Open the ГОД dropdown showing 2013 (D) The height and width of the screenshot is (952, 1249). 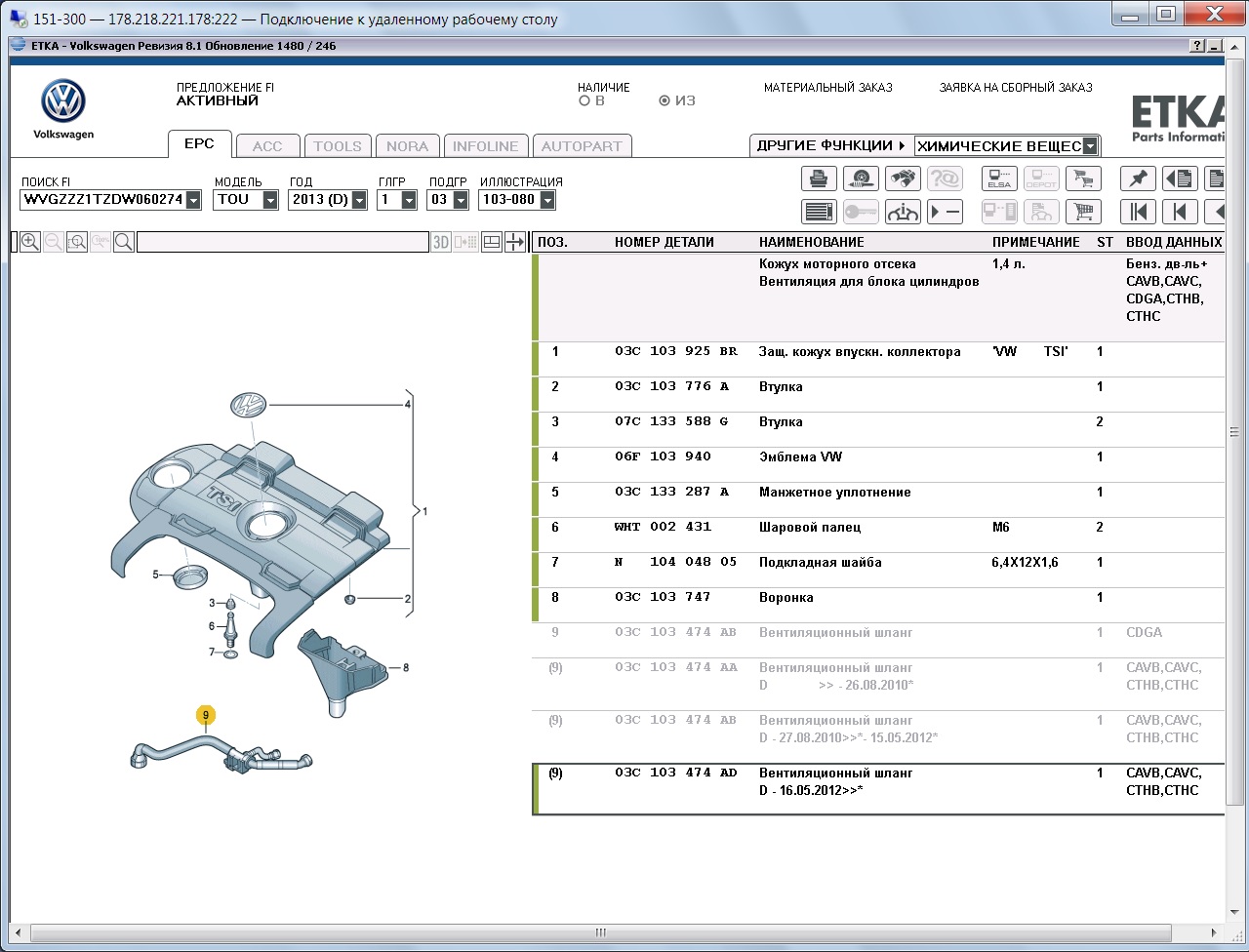click(359, 200)
